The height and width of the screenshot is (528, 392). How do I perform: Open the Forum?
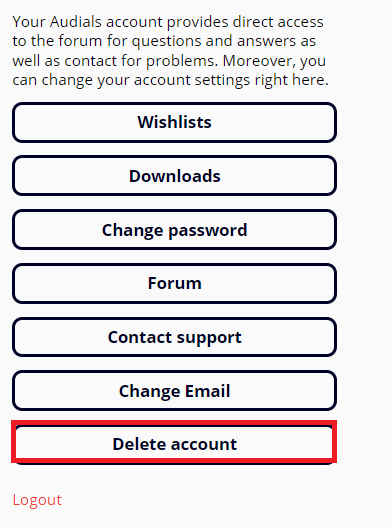pyautogui.click(x=174, y=283)
